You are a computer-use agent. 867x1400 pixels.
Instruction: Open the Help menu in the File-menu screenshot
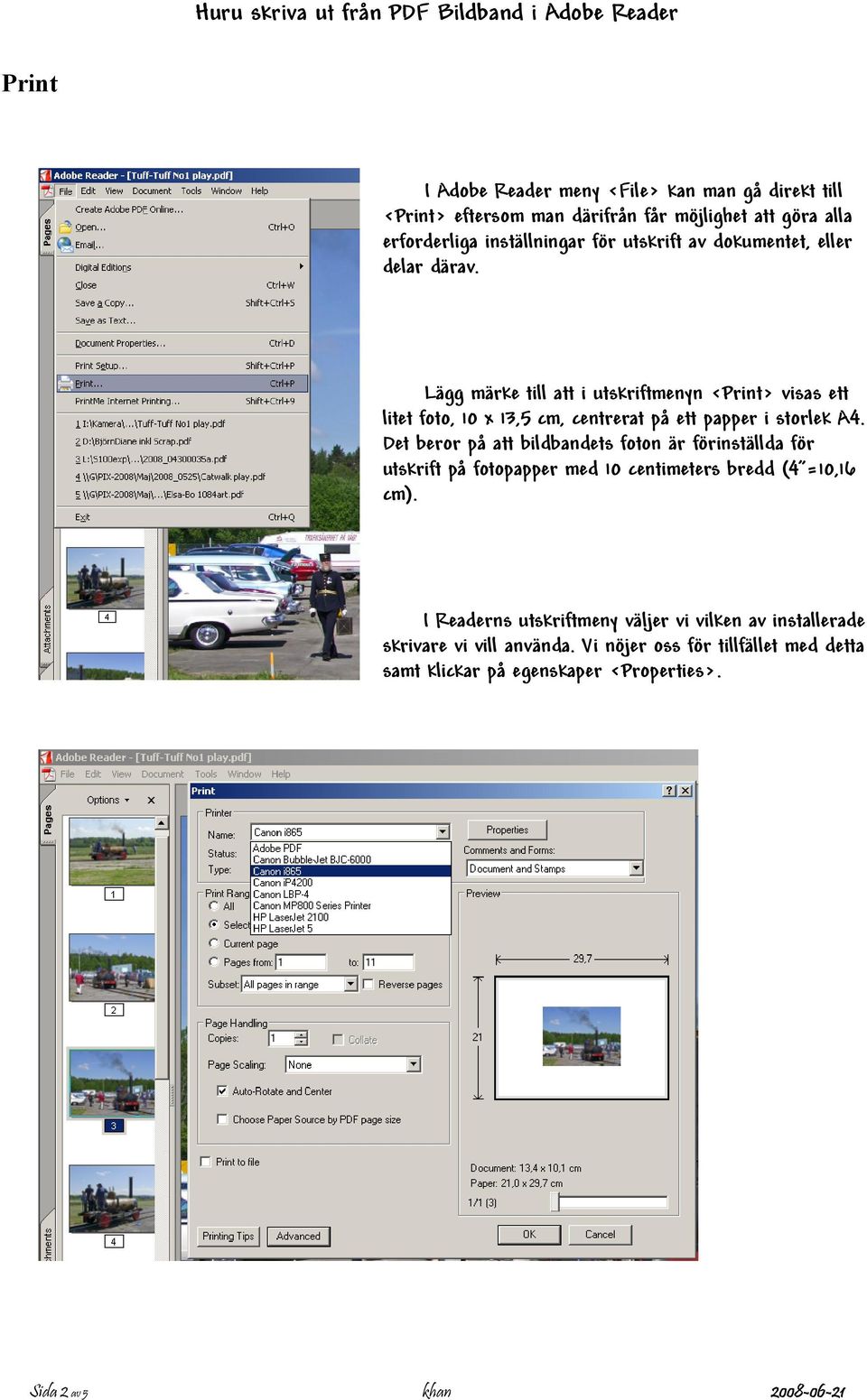(259, 191)
